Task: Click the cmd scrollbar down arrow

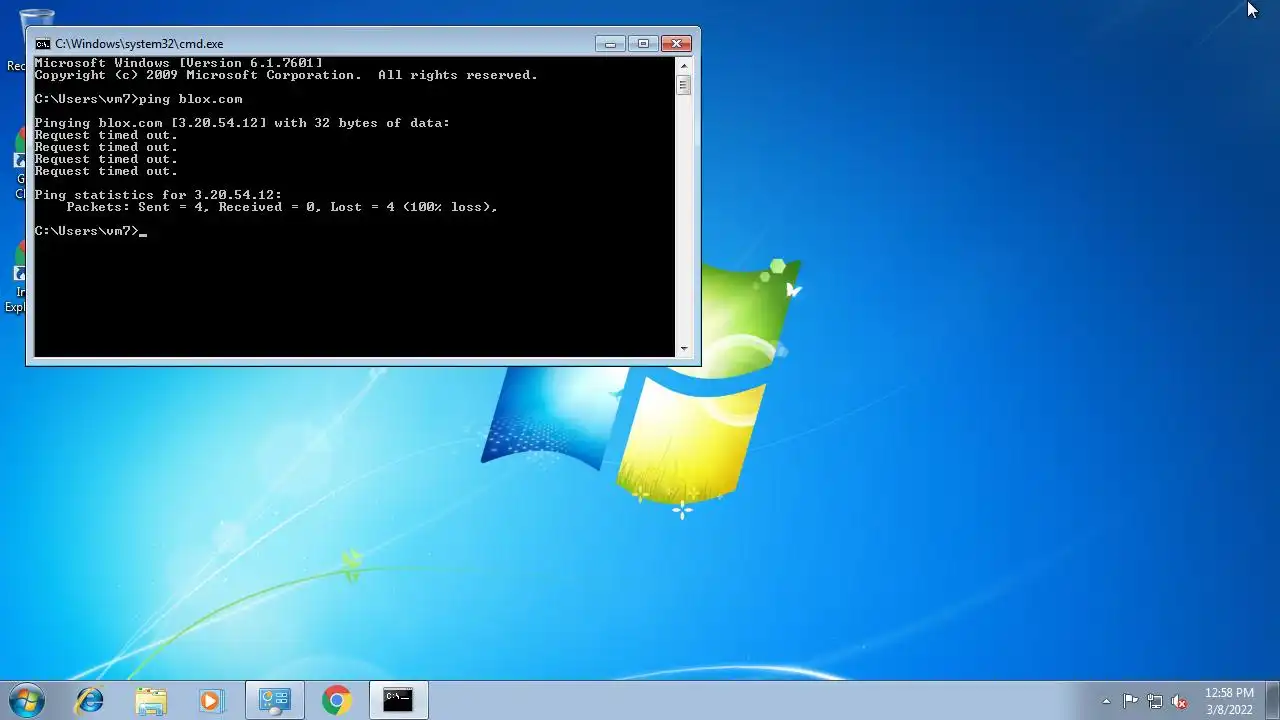Action: click(x=684, y=349)
